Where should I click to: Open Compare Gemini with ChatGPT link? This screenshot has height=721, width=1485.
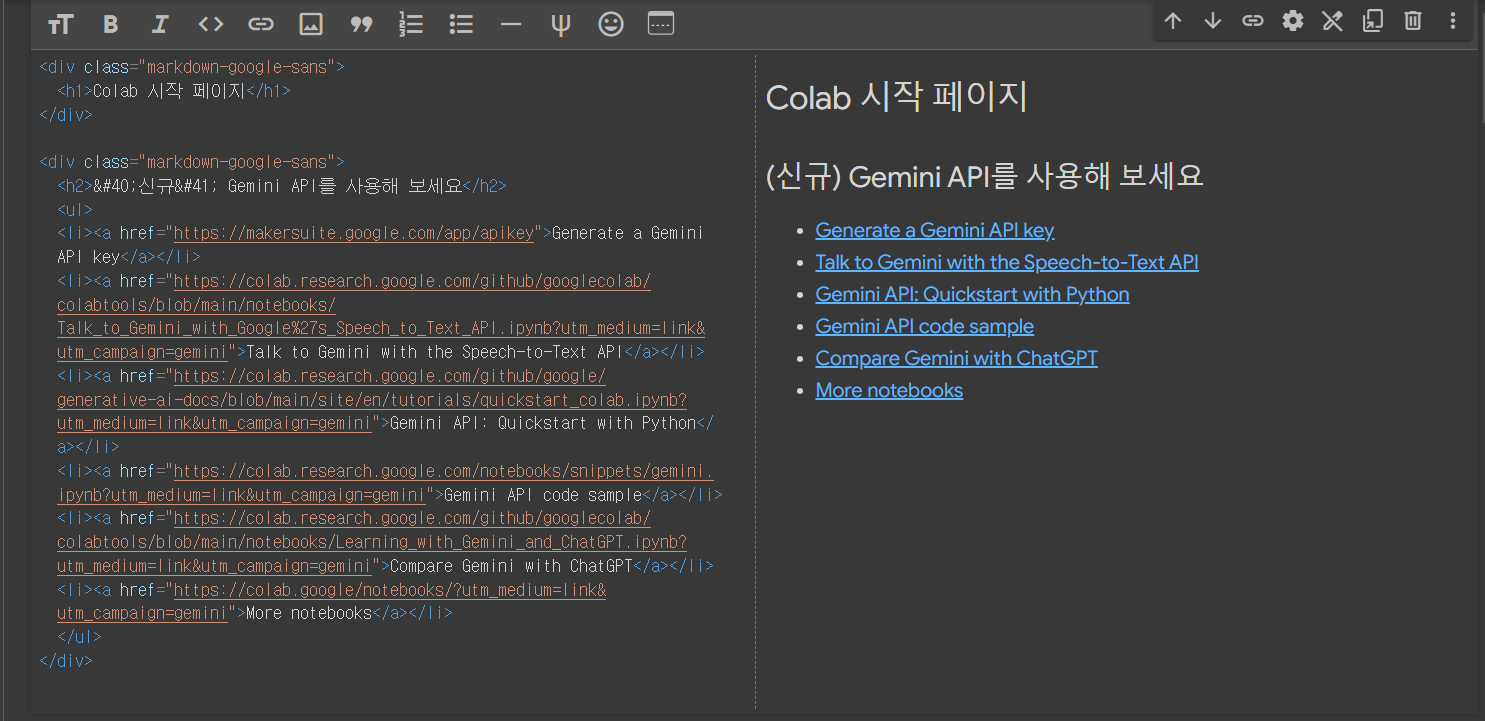pos(956,358)
